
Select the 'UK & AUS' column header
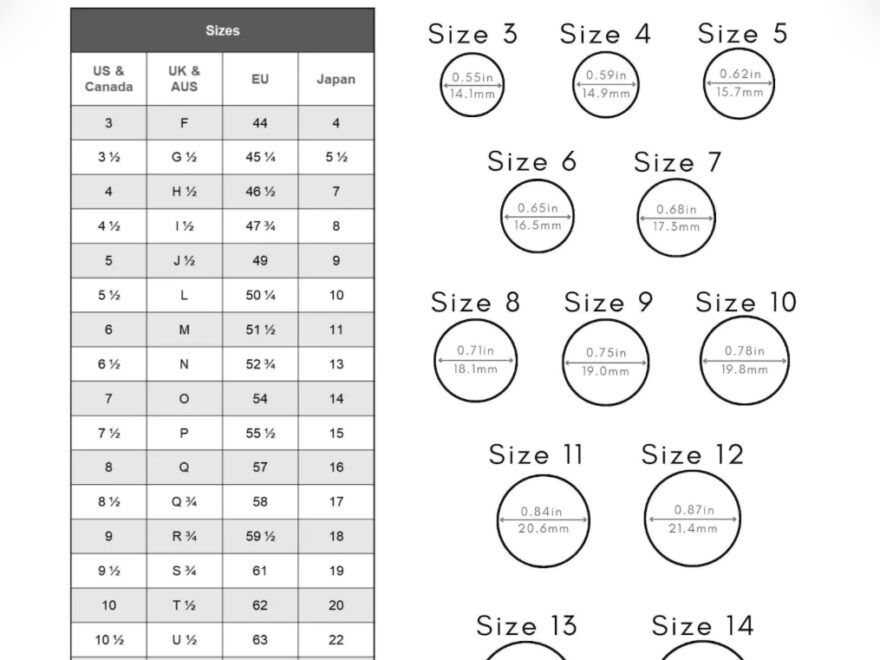[x=184, y=79]
